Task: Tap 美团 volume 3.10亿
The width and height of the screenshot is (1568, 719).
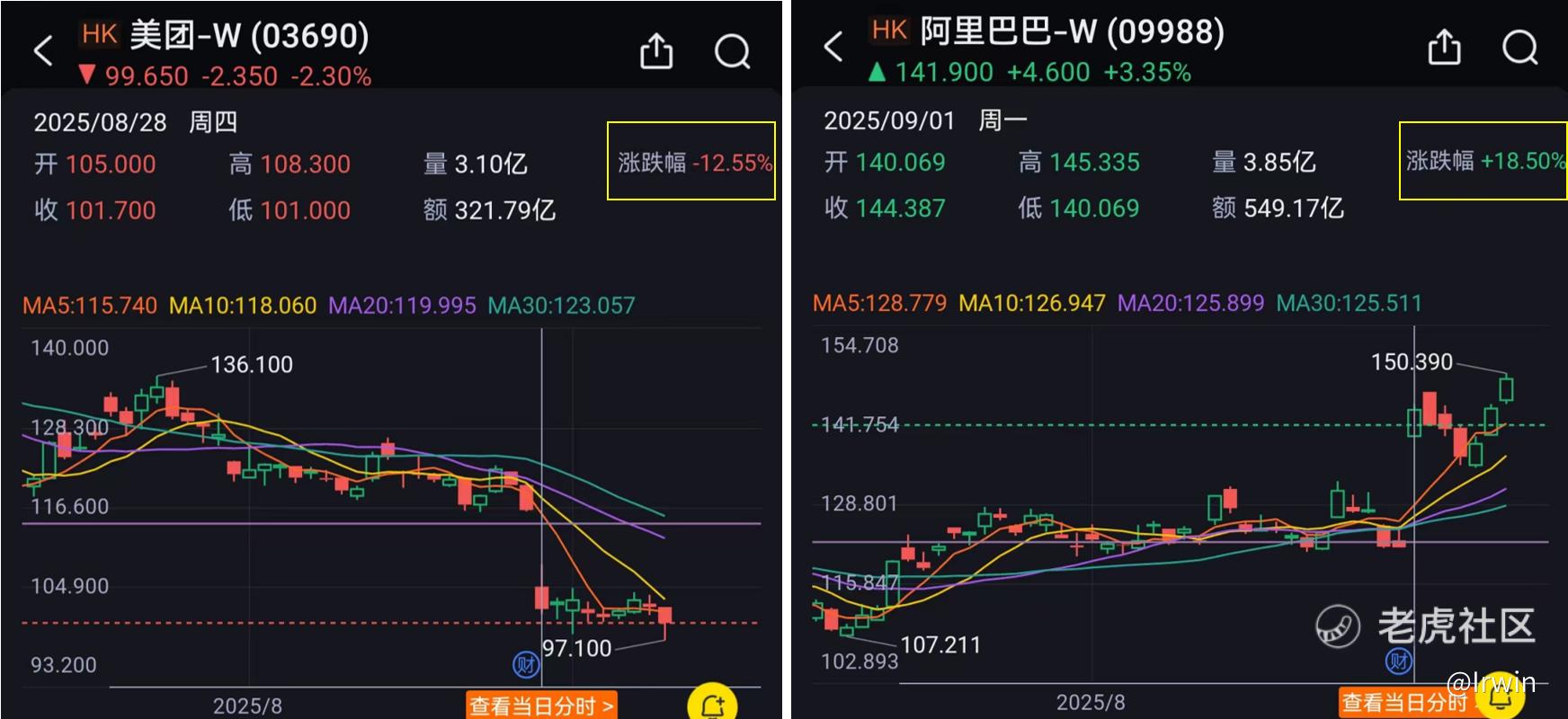Action: click(x=491, y=164)
